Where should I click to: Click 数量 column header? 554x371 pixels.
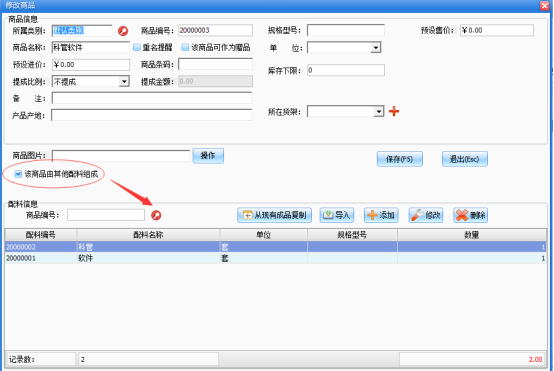472,235
